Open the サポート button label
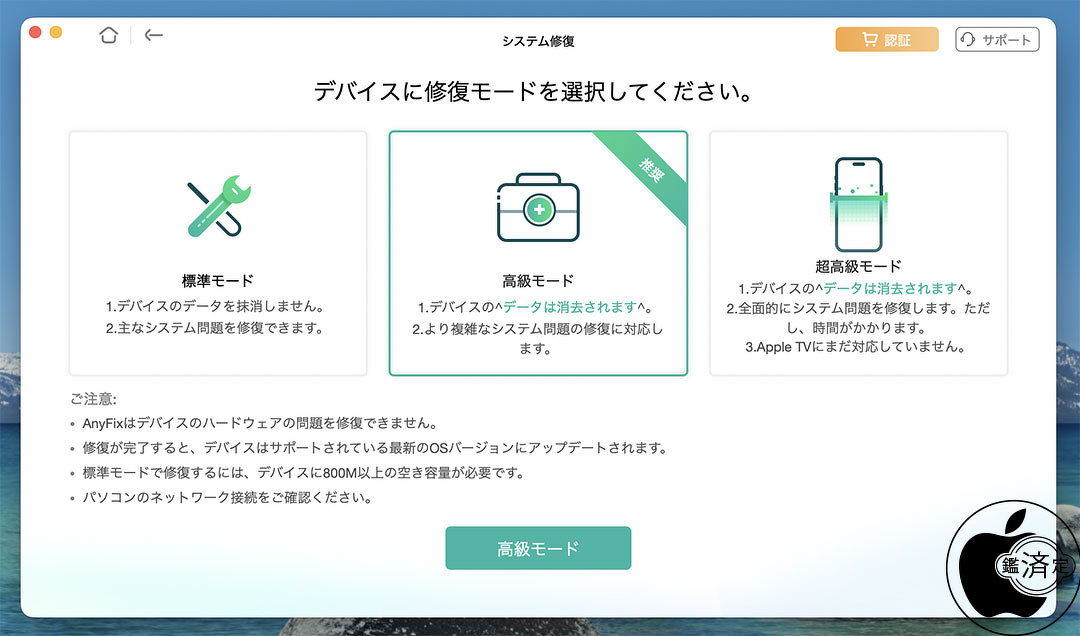Viewport: 1080px width, 636px height. [1007, 40]
